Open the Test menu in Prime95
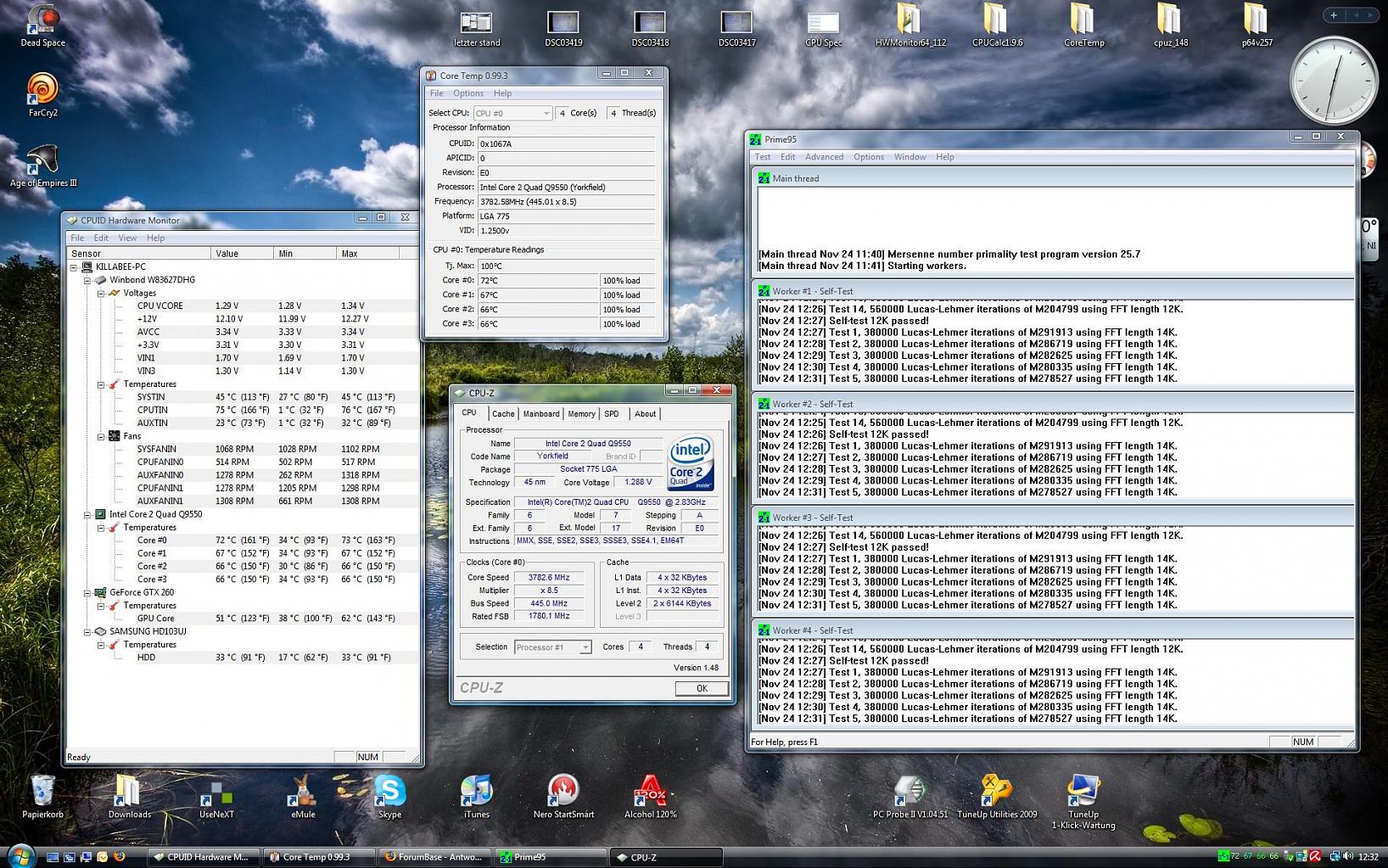Viewport: 1388px width, 868px height. point(763,157)
